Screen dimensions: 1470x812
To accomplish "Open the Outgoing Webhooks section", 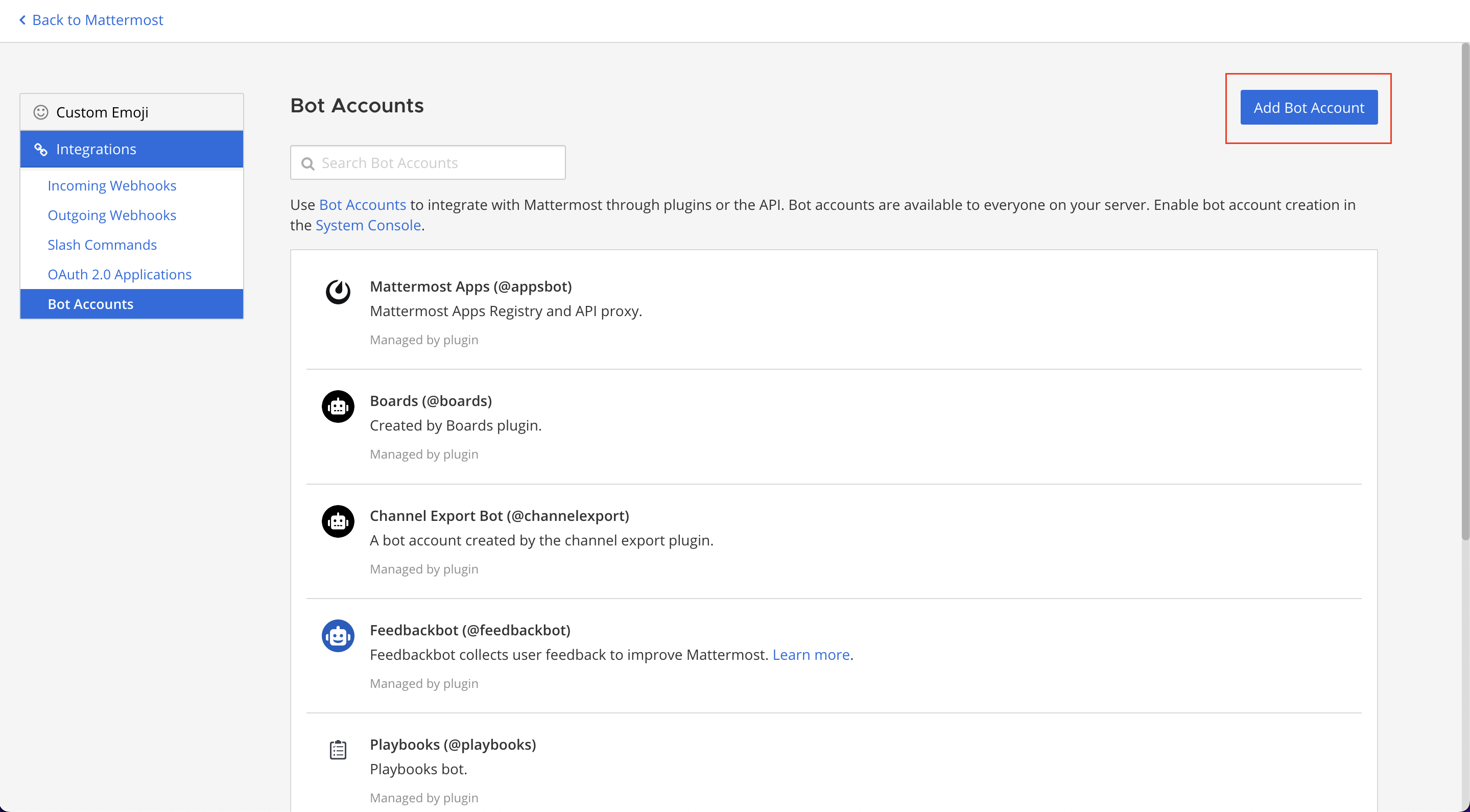I will pos(112,215).
